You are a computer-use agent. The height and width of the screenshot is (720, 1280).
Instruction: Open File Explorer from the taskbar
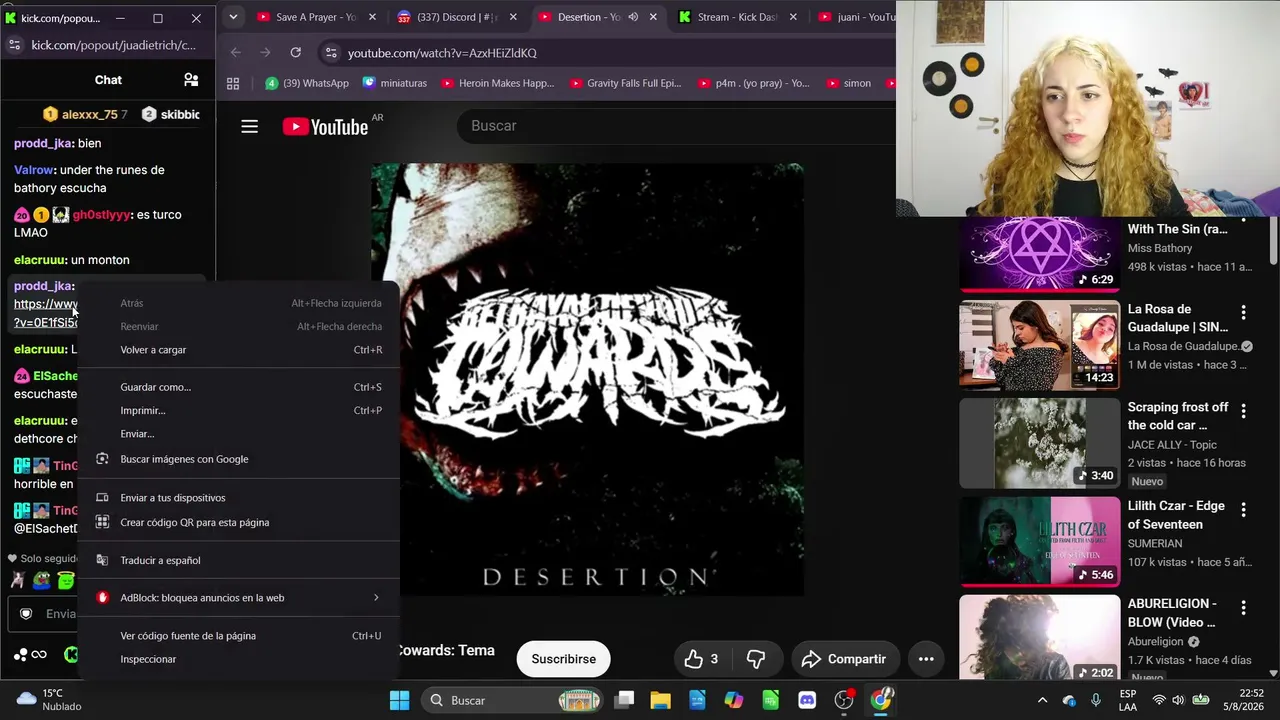[x=660, y=700]
